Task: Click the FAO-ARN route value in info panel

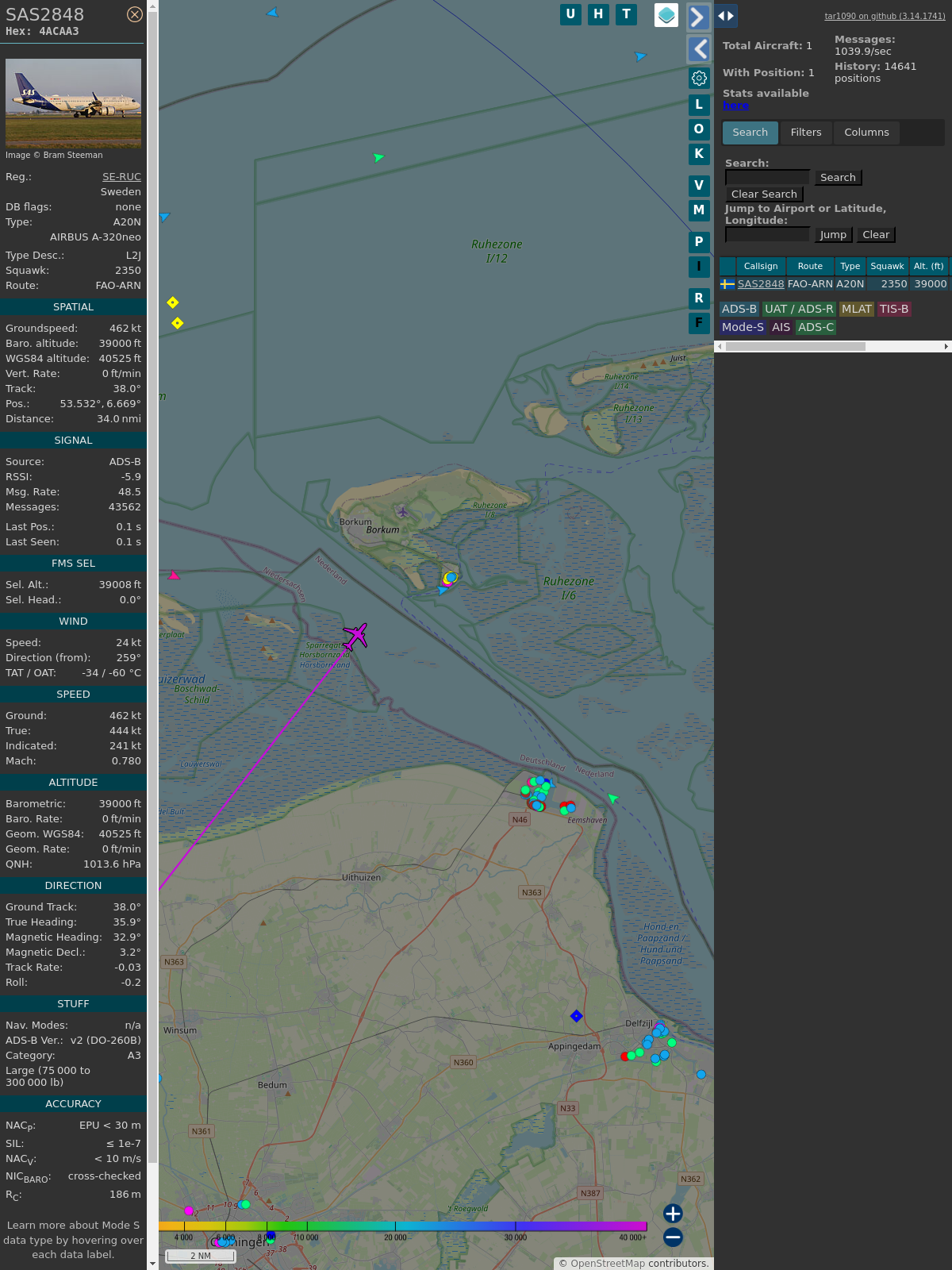Action: coord(118,286)
